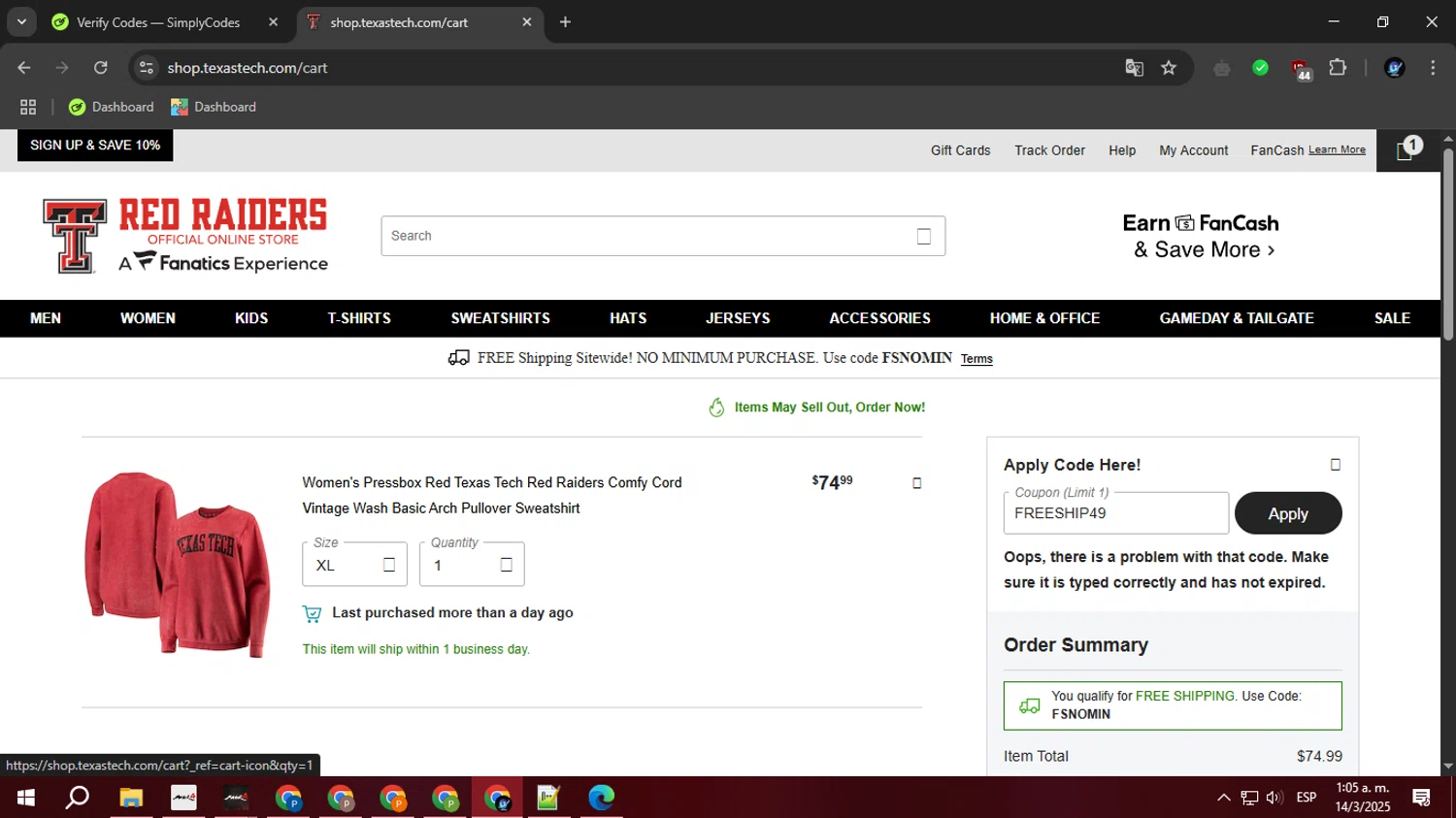Screen dimensions: 1456x818
Task: Bookmark this page with the star icon
Action: point(1169,68)
